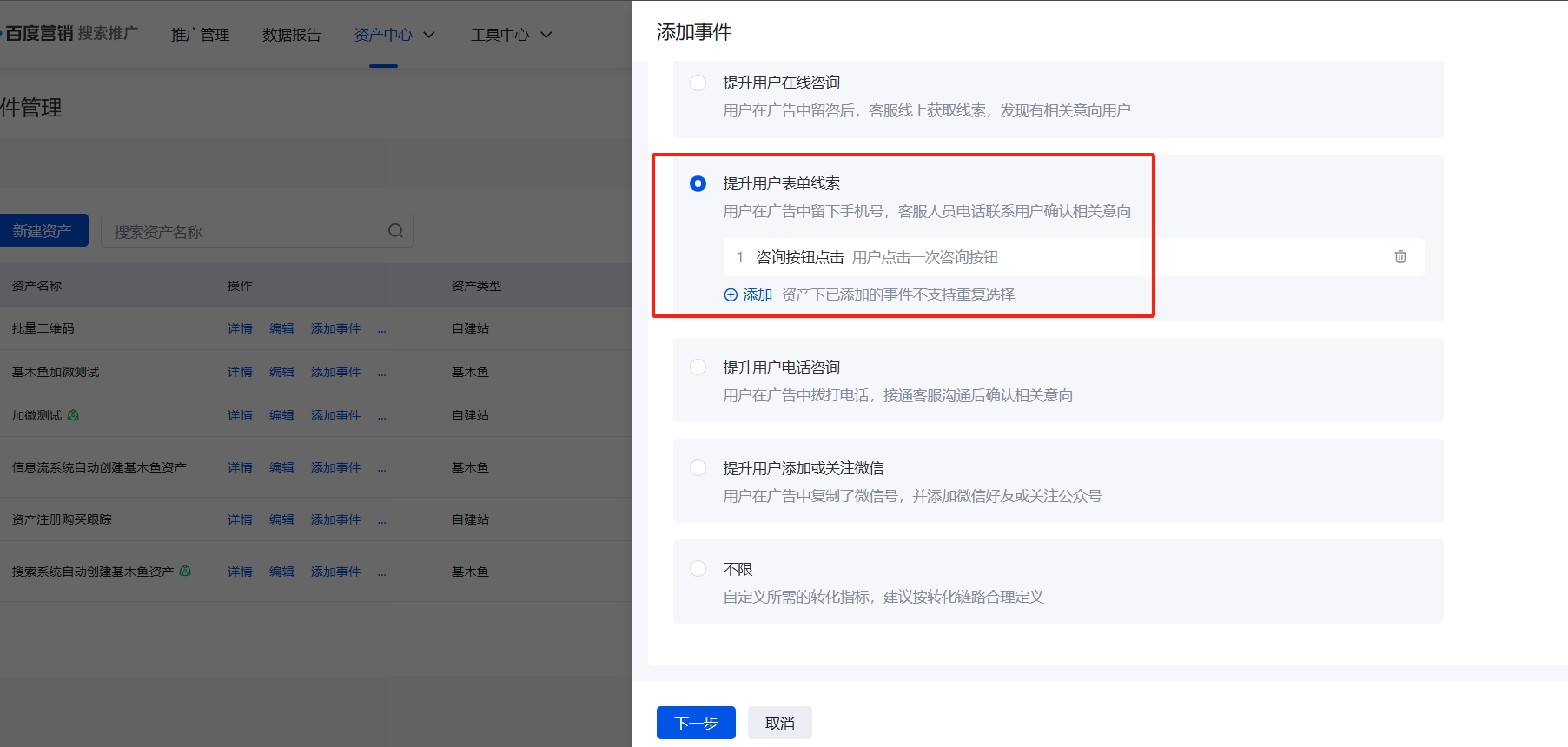The image size is (1568, 747).
Task: Choose the 不限 radio option
Action: 698,569
